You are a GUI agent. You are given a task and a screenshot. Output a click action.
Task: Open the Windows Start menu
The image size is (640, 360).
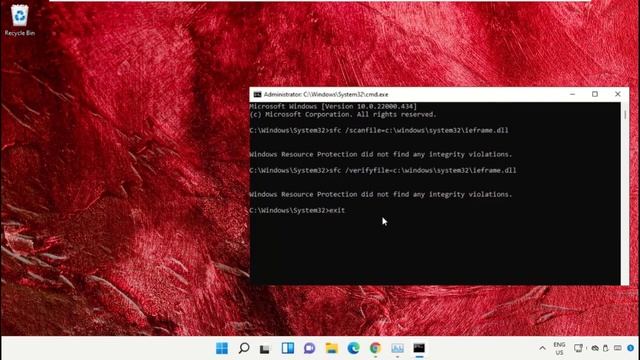(222, 348)
